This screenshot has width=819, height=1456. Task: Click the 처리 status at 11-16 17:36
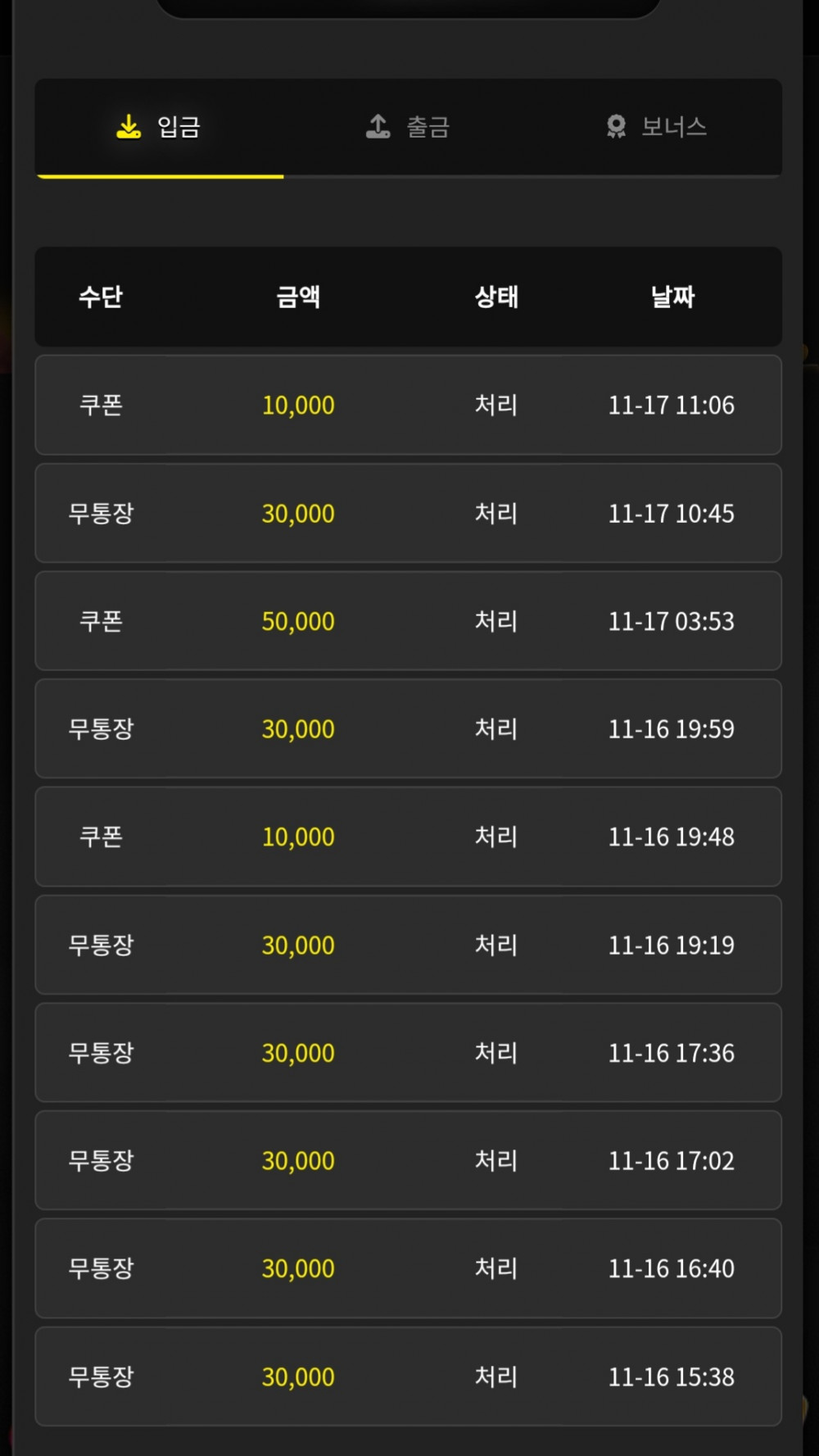coord(496,1053)
